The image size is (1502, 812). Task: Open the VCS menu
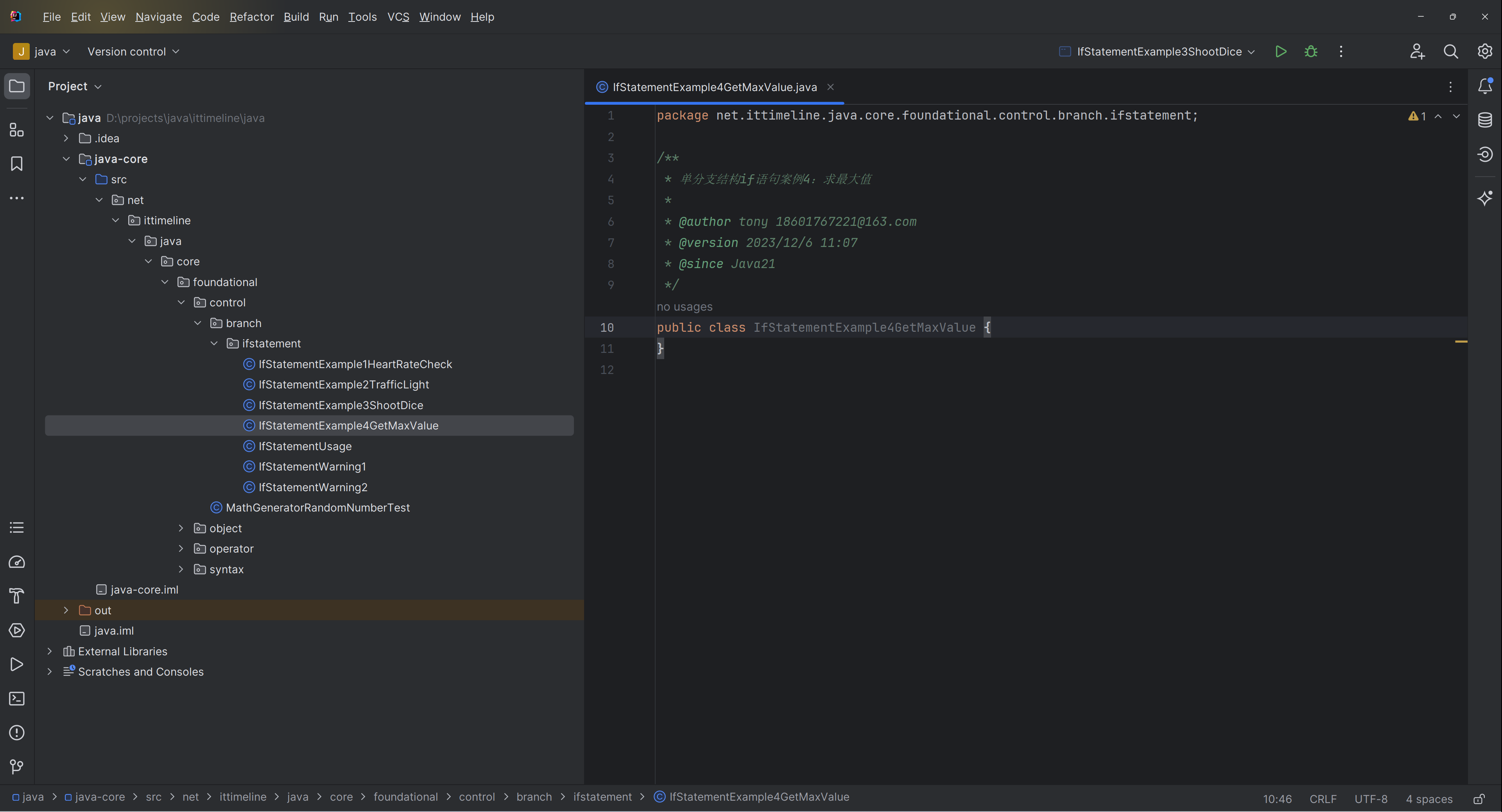pyautogui.click(x=398, y=17)
